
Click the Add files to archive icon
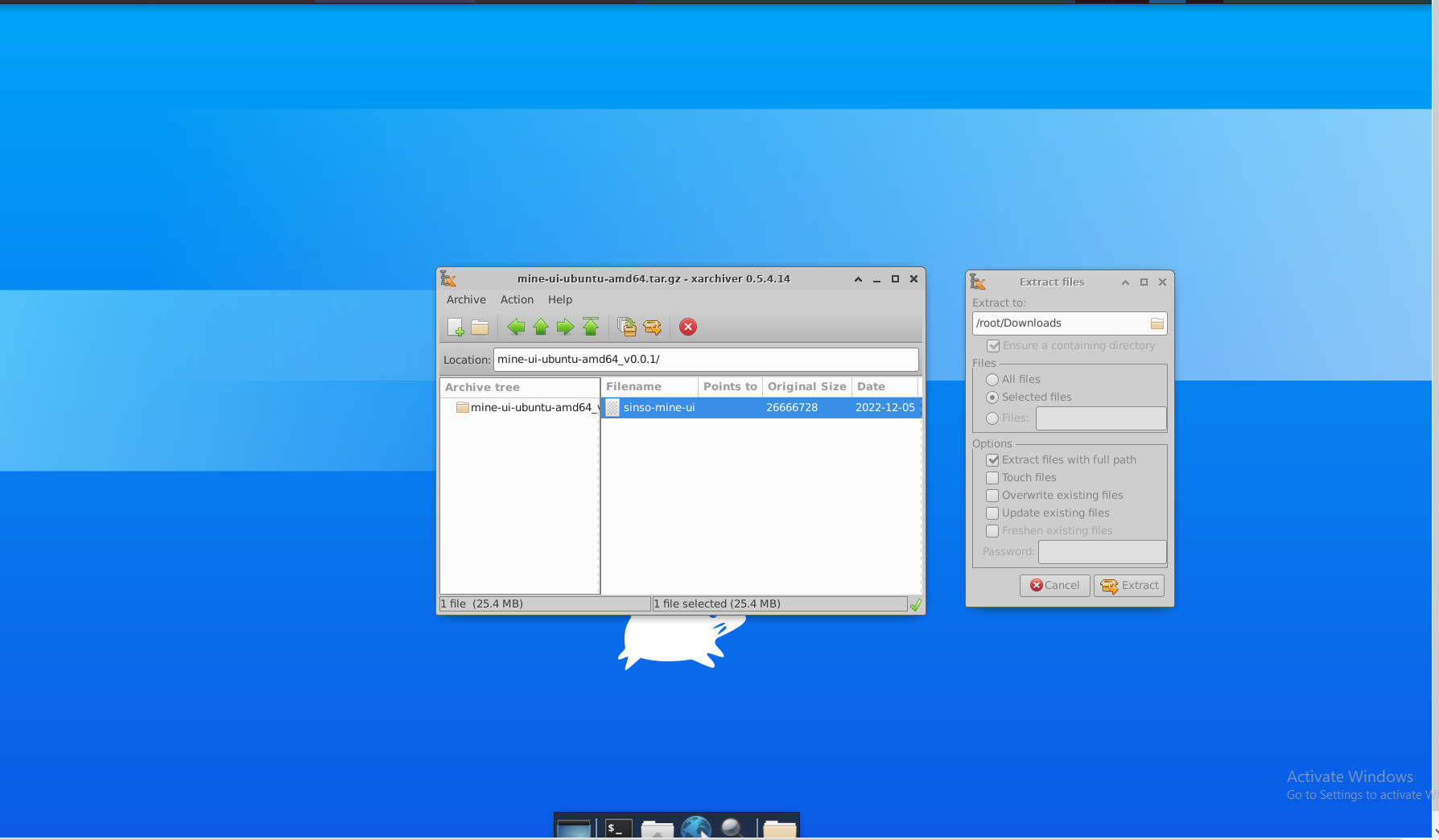pos(626,327)
